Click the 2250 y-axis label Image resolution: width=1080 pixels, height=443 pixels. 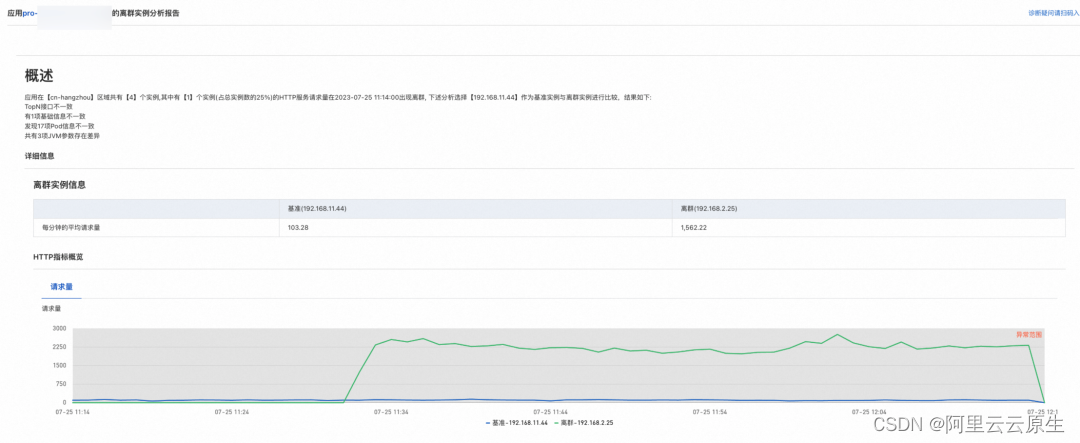[x=59, y=347]
